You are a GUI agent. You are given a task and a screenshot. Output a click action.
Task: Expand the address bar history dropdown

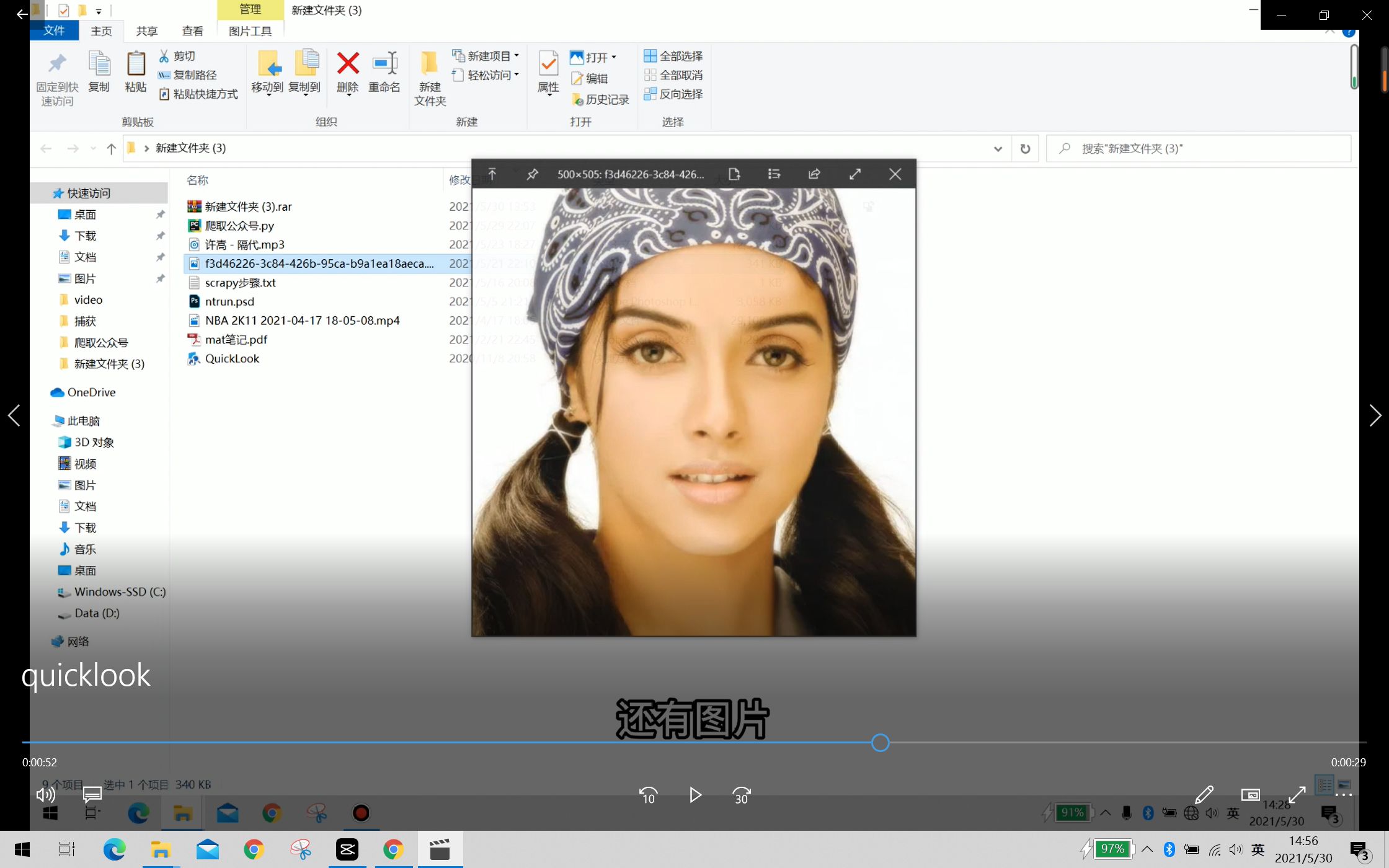click(998, 149)
